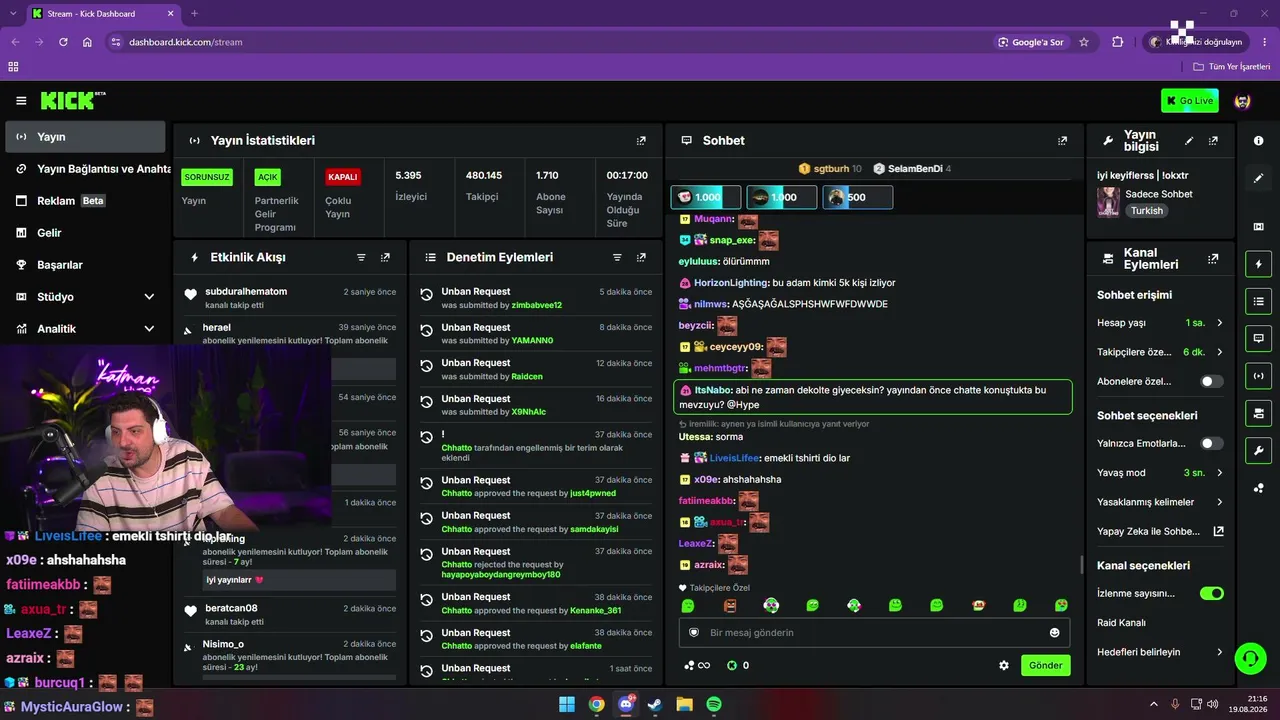The width and height of the screenshot is (1280, 720).
Task: Click the first green emote in the quick emote row
Action: click(688, 605)
